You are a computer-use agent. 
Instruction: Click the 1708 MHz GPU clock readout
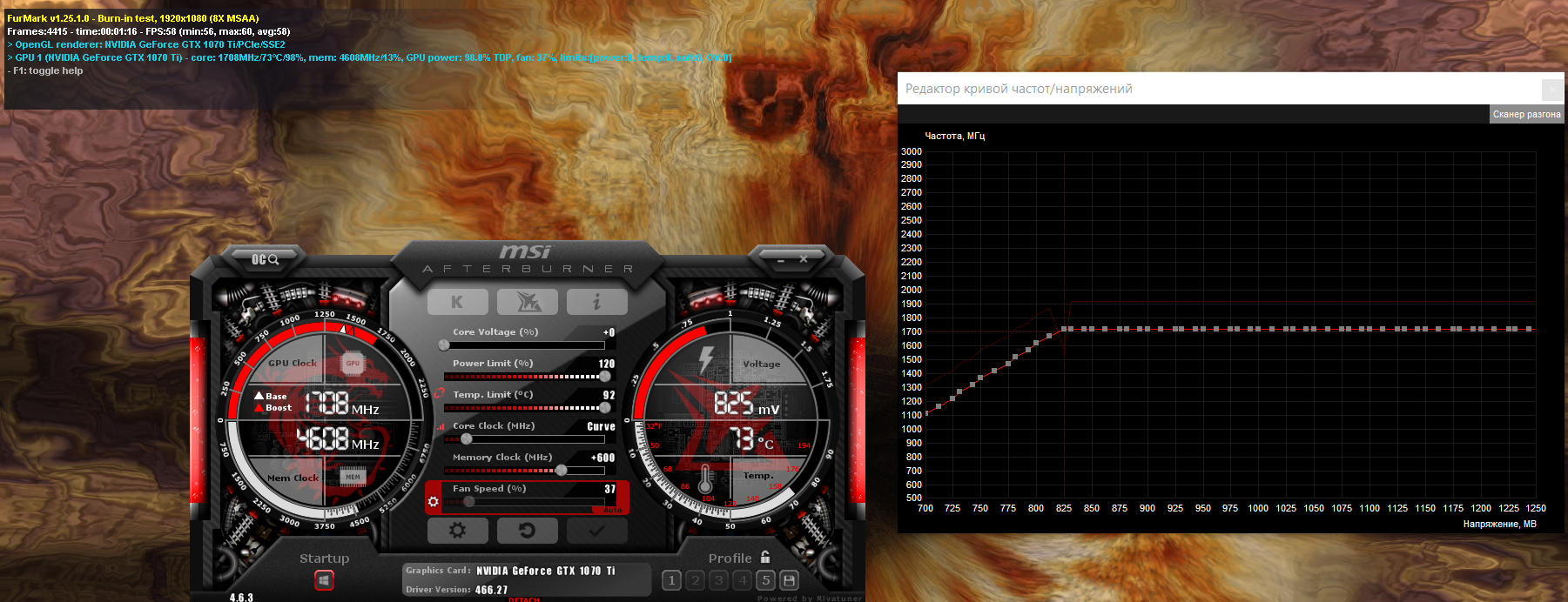coord(342,403)
